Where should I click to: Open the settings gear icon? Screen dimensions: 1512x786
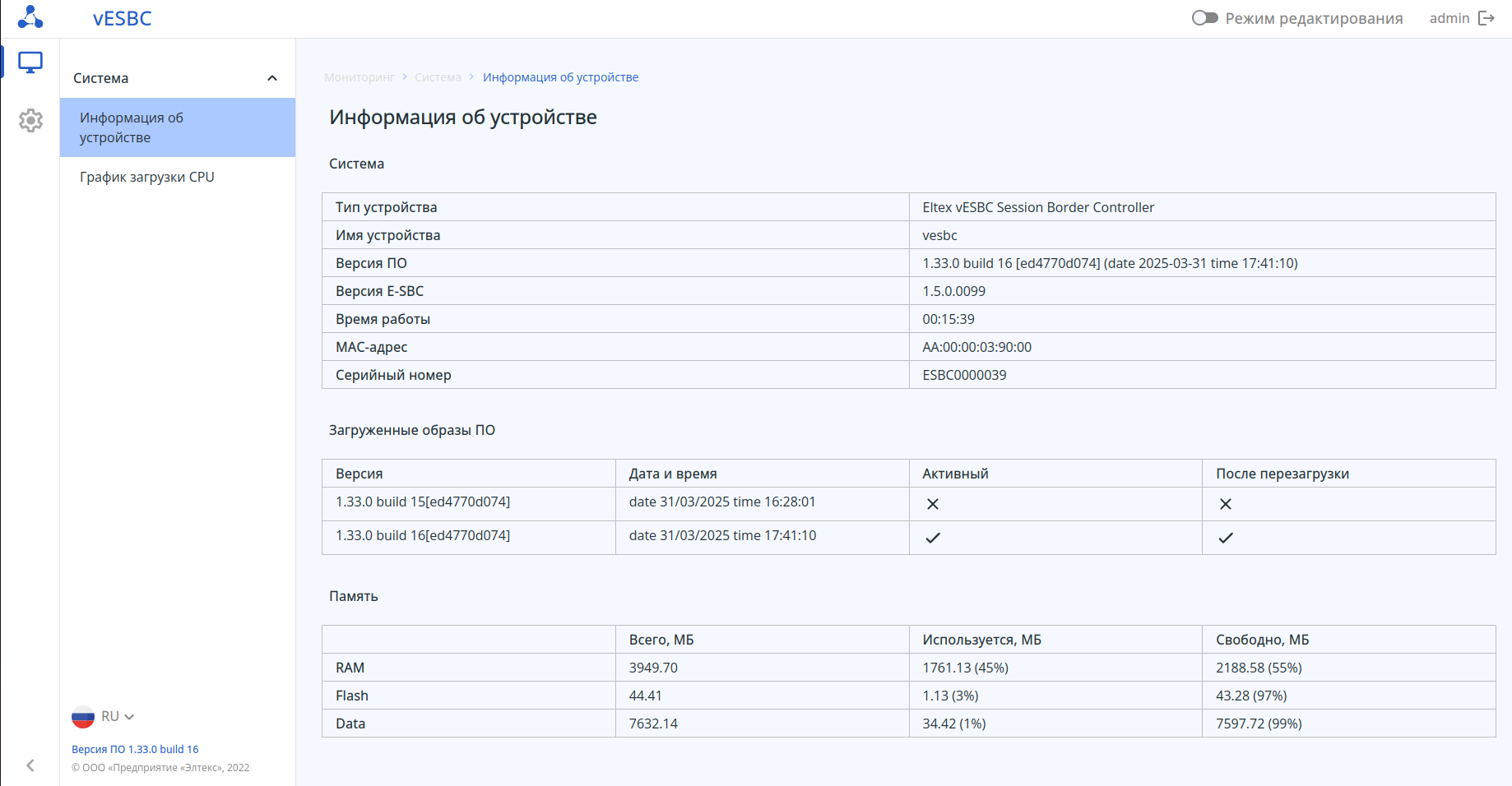[x=30, y=120]
